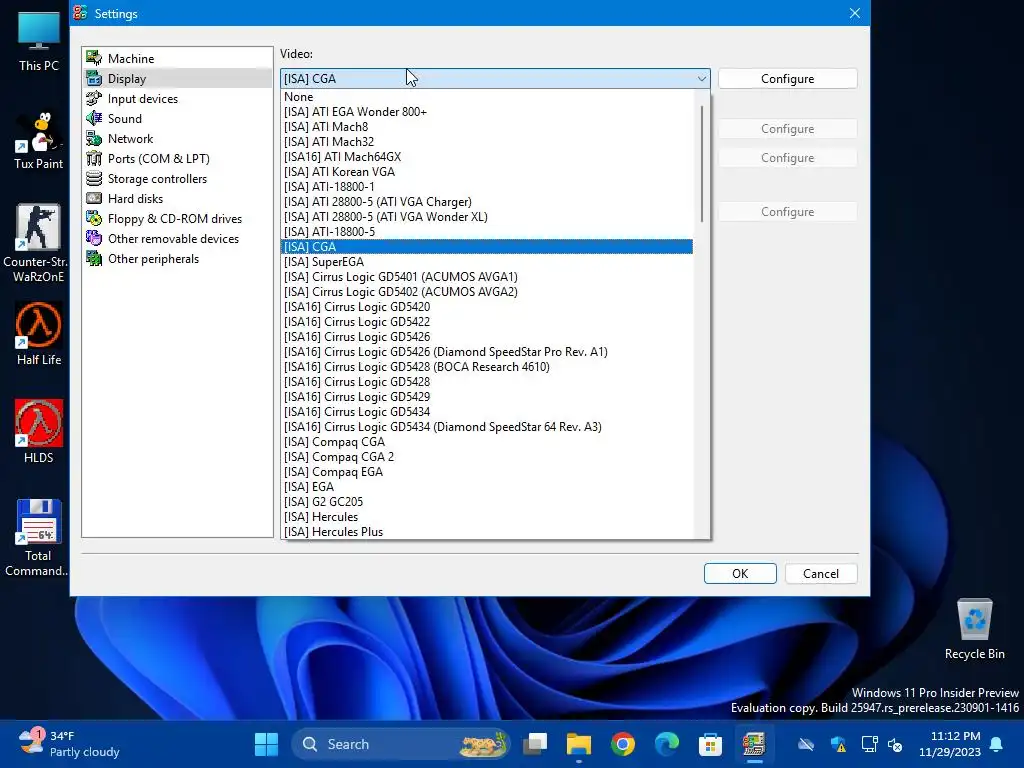Image resolution: width=1024 pixels, height=768 pixels.
Task: Open the clock showing 11:12 PM
Action: pyautogui.click(x=950, y=744)
